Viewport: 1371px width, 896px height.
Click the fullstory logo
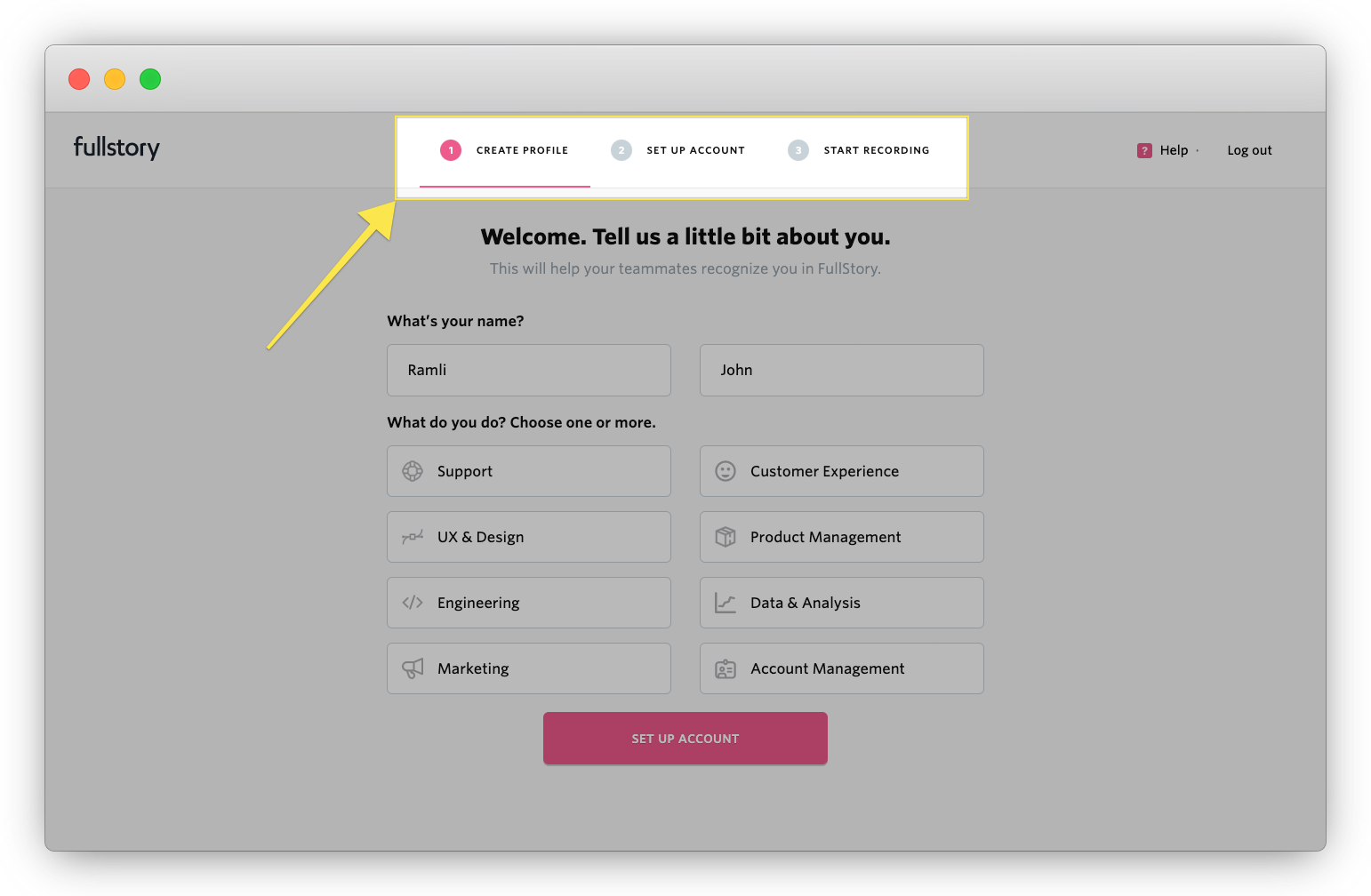pyautogui.click(x=116, y=148)
